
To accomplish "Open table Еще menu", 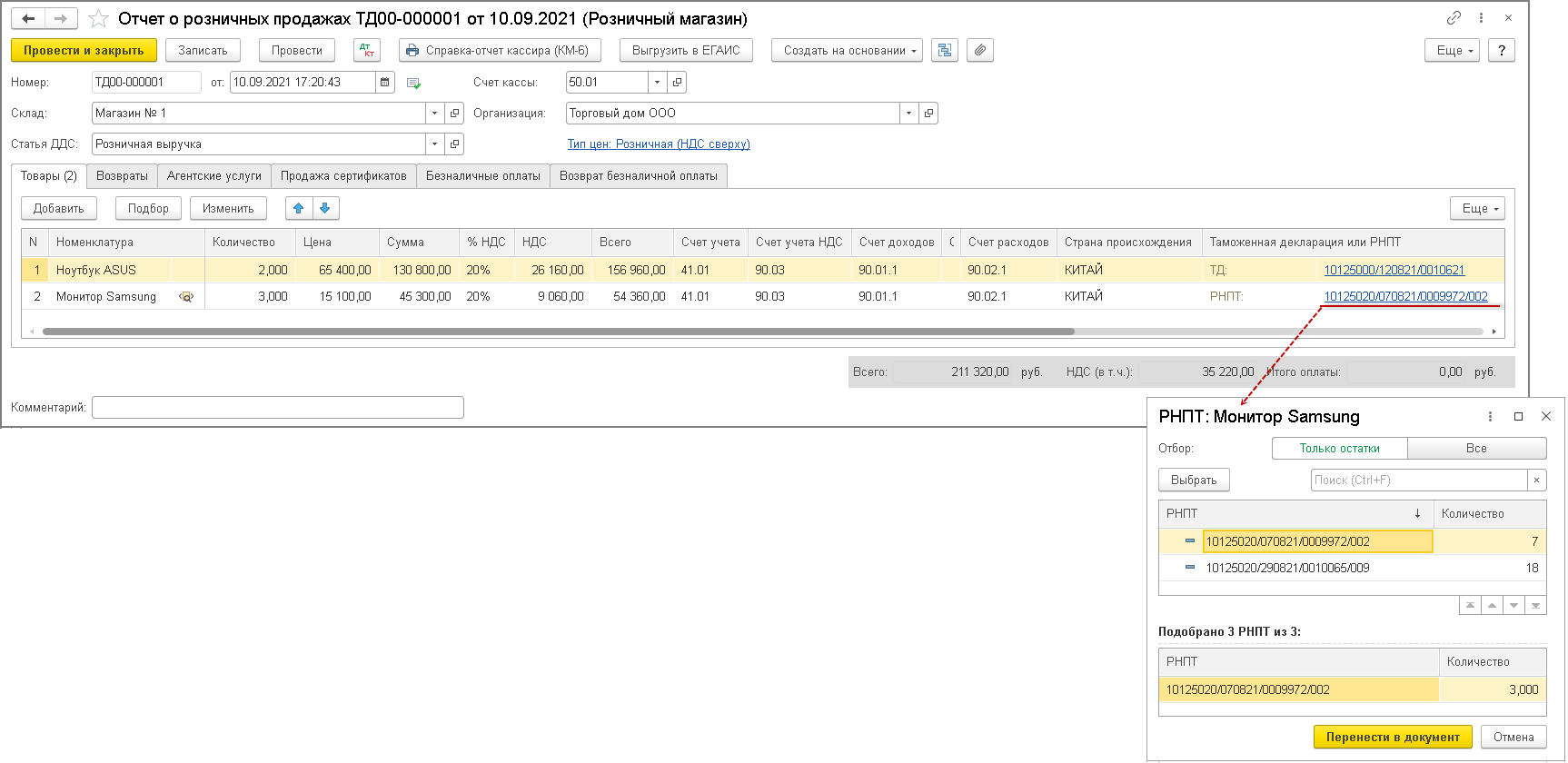I will coord(1478,209).
